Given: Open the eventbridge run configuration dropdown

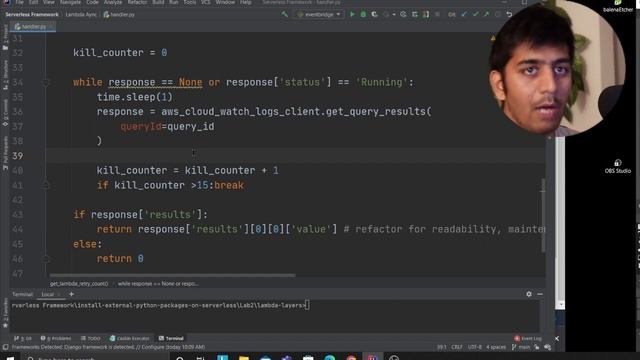Looking at the screenshot, I should 319,14.
